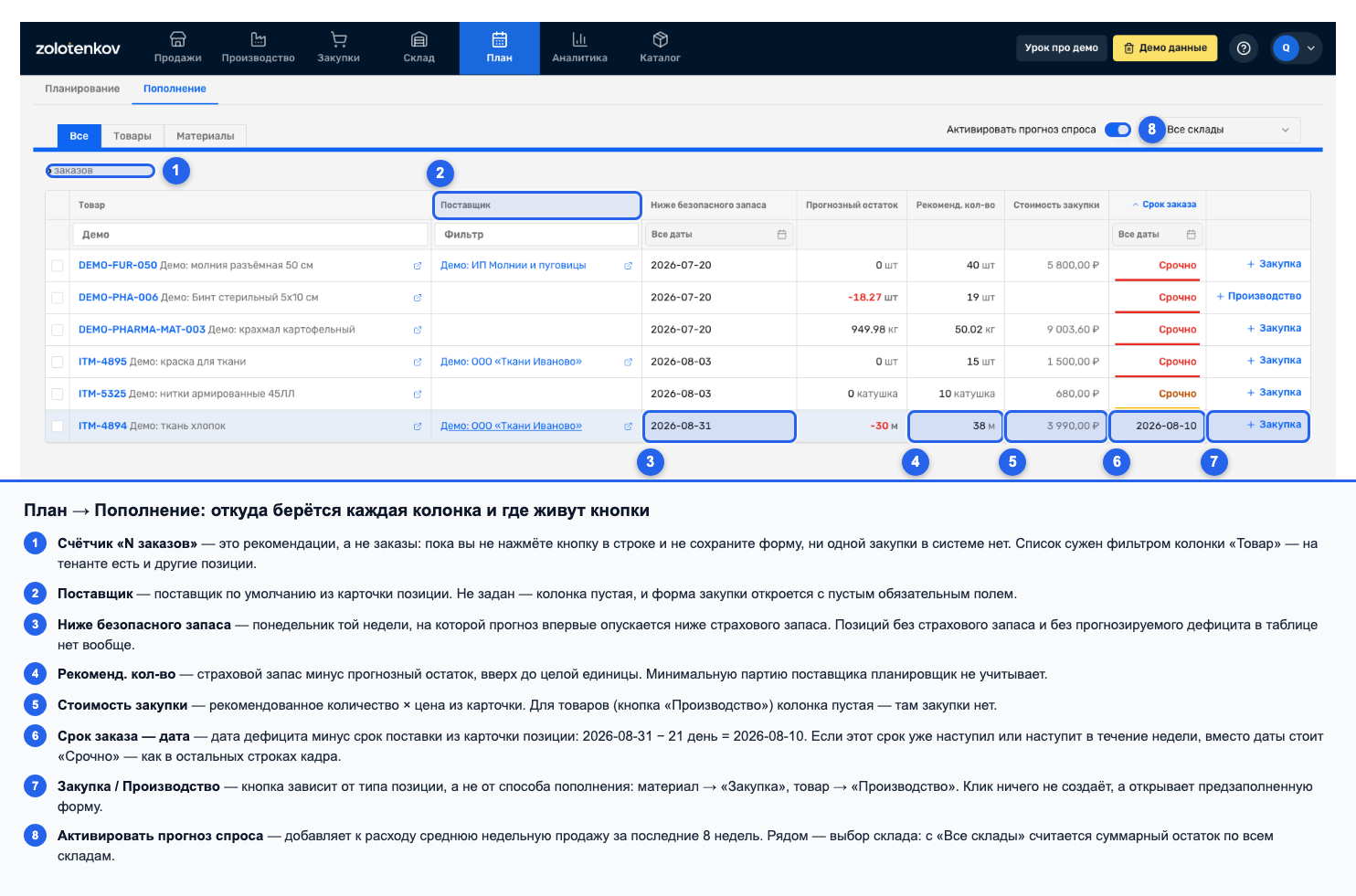The image size is (1356, 896).
Task: Open the Производство section icon
Action: tap(259, 39)
